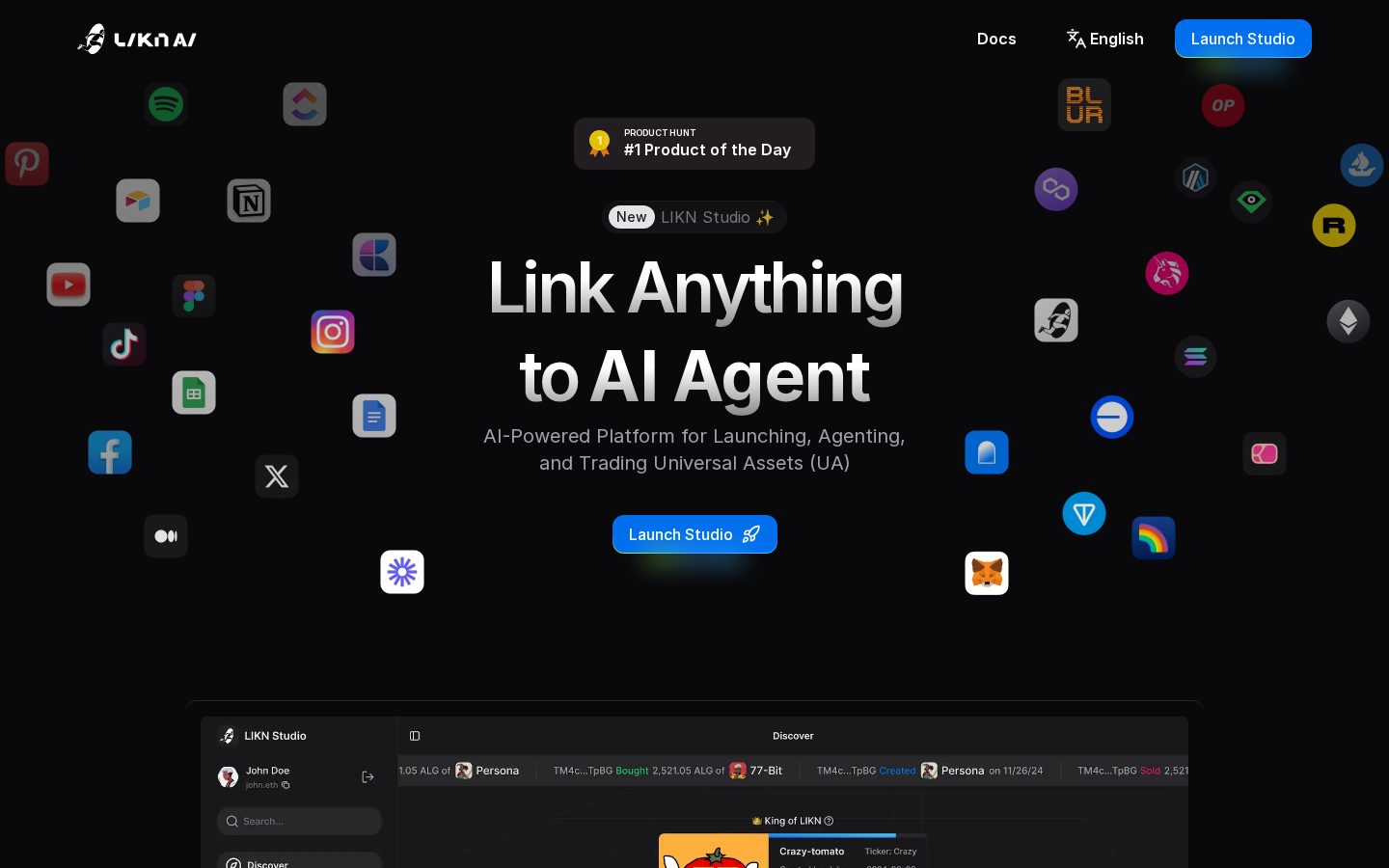Click the Instagram icon
The image size is (1389, 868).
pos(333,332)
